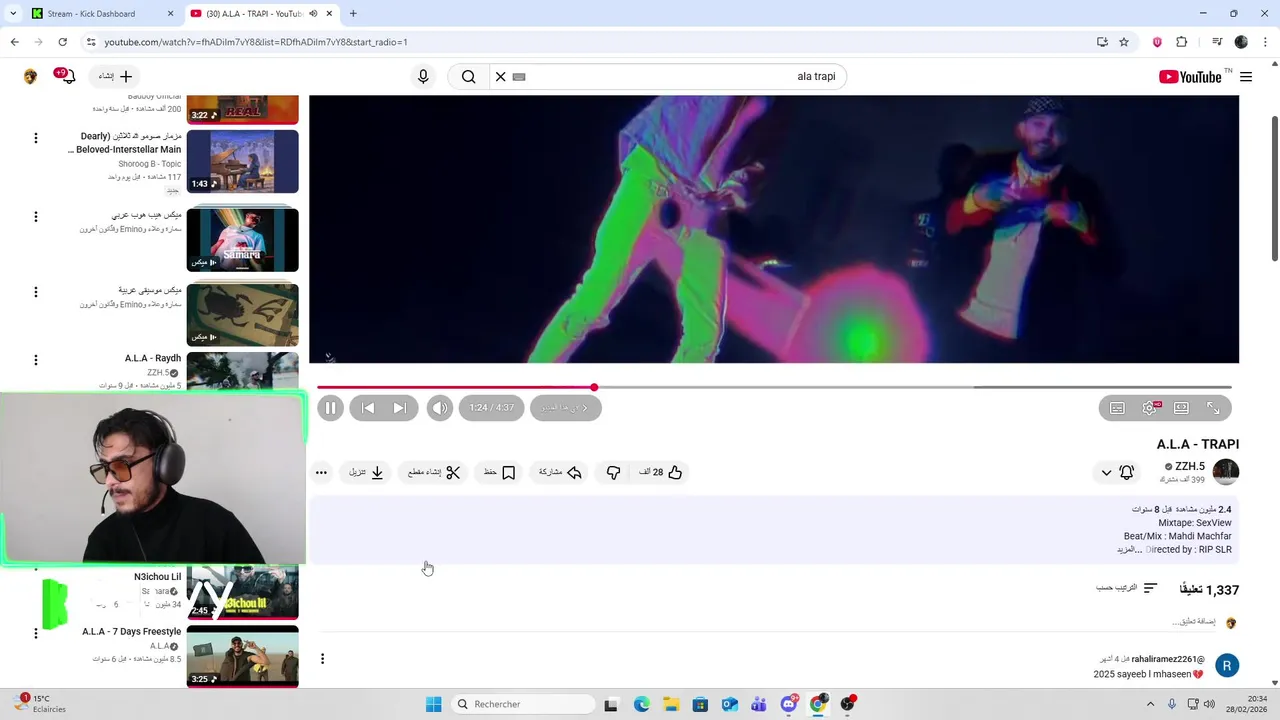Run search with magnifier icon
This screenshot has width=1280, height=720.
(469, 76)
